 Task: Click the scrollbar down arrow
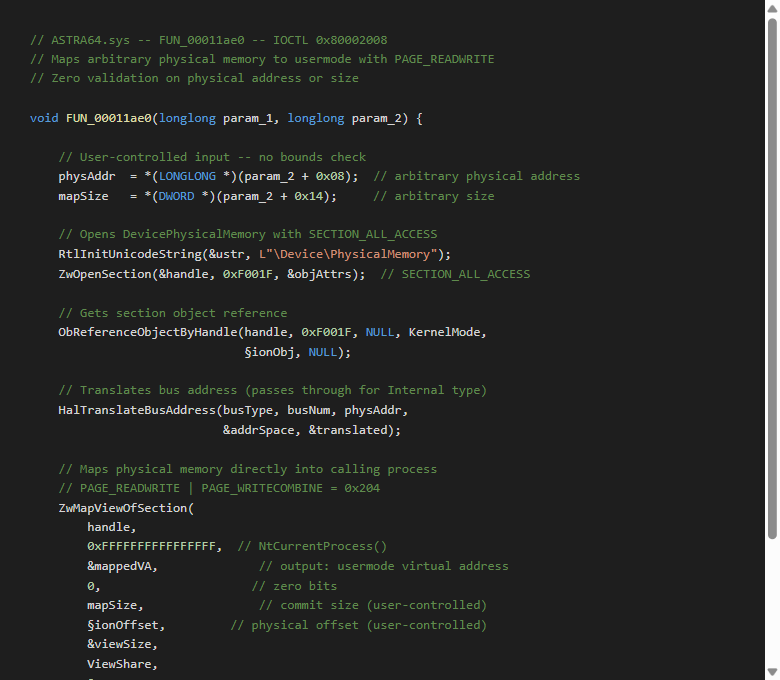point(772,673)
